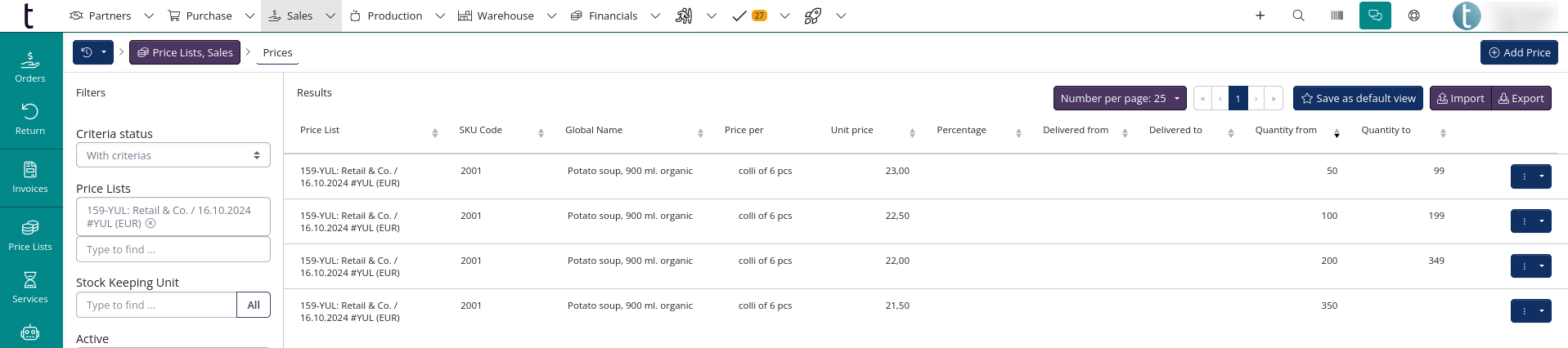Toggle the All button for Stock Keeping Unit
The image size is (1568, 348).
click(254, 305)
